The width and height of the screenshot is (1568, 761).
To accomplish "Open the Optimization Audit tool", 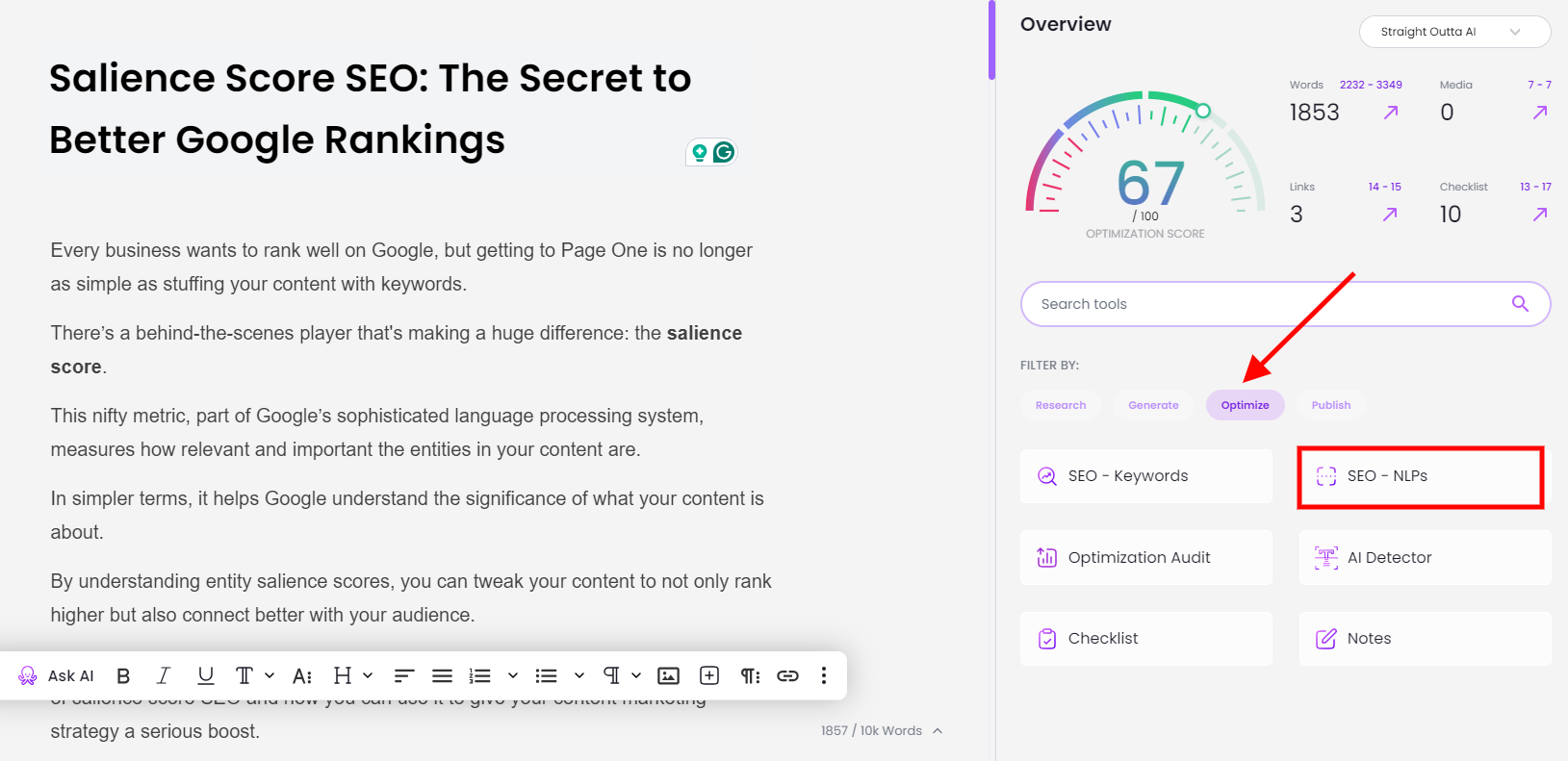I will pos(1146,557).
